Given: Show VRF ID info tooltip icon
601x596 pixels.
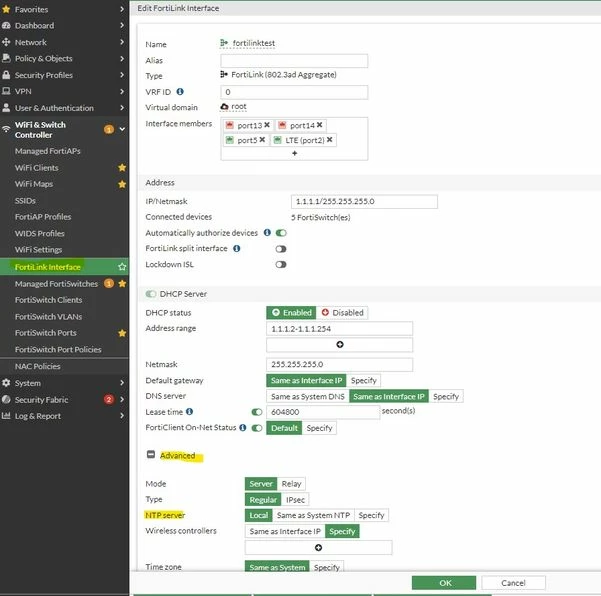Looking at the screenshot, I should (180, 92).
